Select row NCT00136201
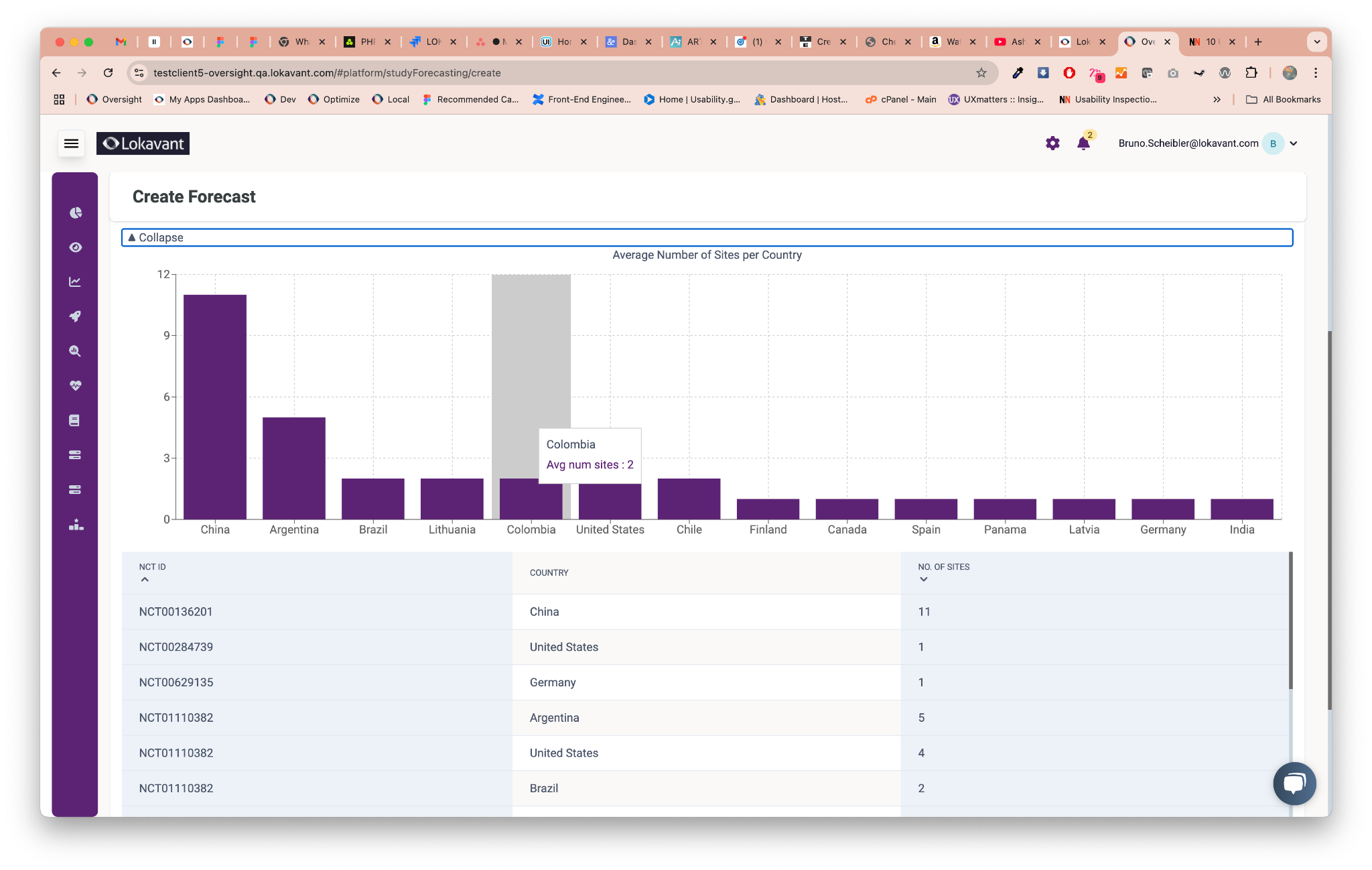 click(x=705, y=612)
